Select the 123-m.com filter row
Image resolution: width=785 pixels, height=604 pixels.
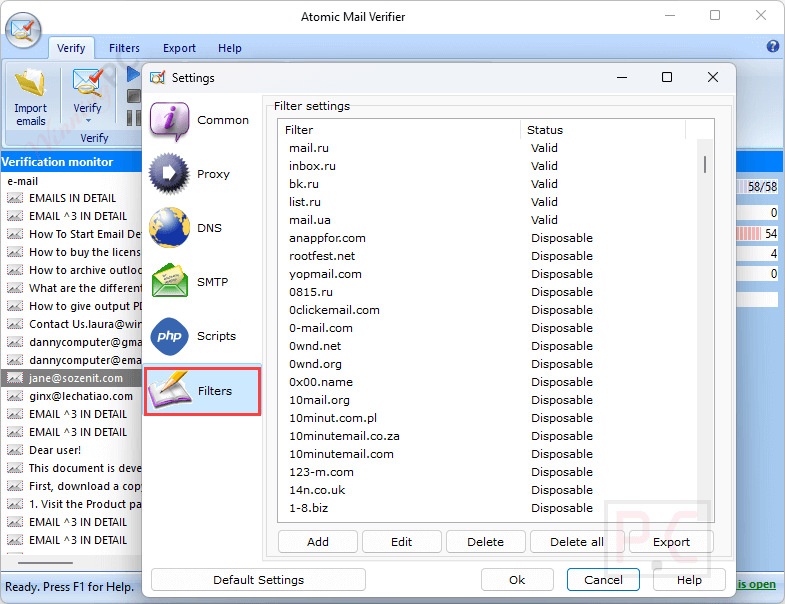coord(488,473)
